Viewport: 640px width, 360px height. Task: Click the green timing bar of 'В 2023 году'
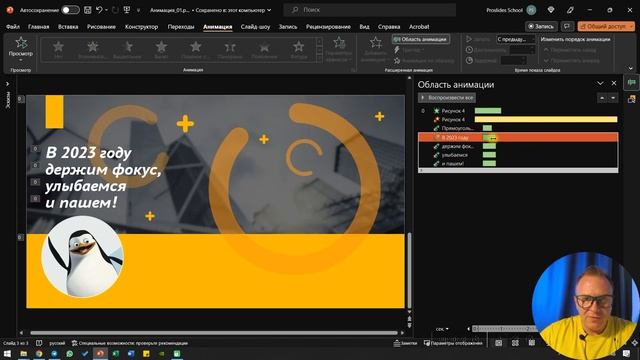[x=489, y=138]
